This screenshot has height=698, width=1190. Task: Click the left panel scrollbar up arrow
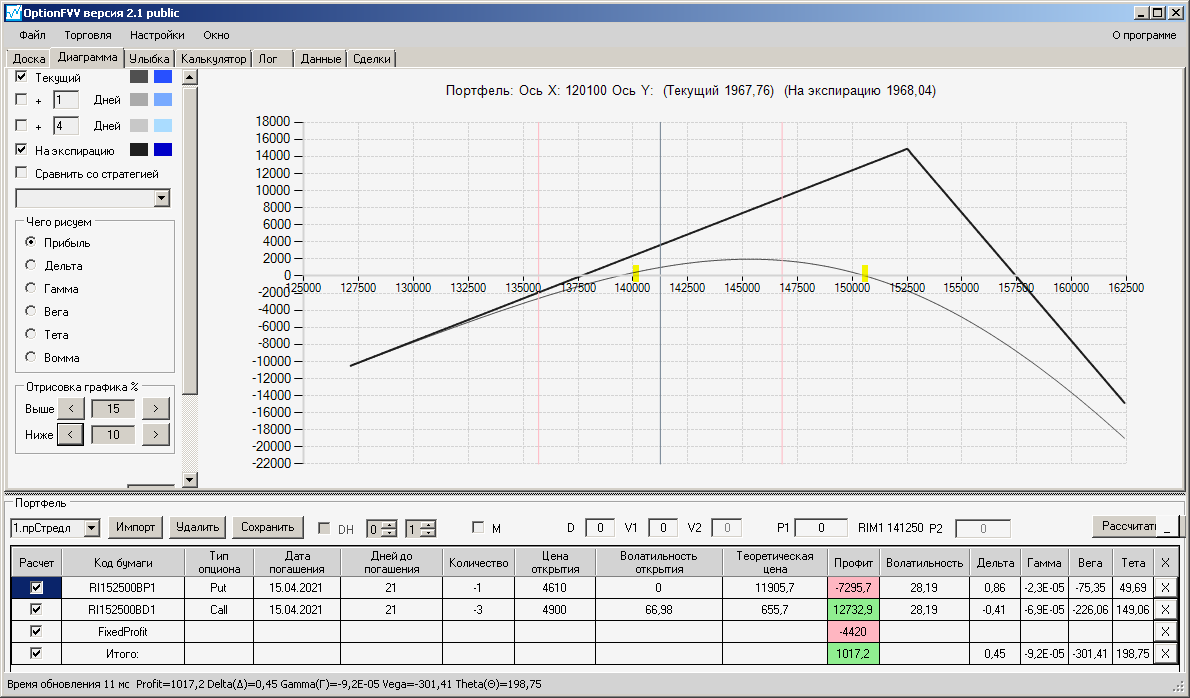pyautogui.click(x=190, y=77)
